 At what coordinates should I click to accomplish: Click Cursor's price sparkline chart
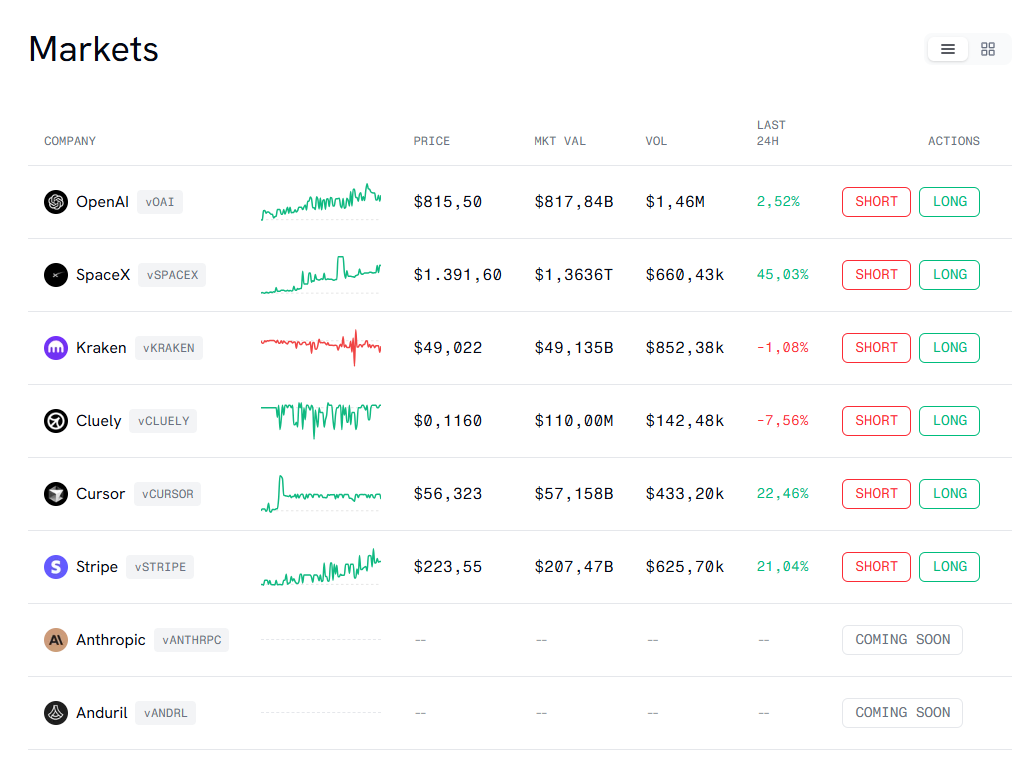tap(320, 493)
